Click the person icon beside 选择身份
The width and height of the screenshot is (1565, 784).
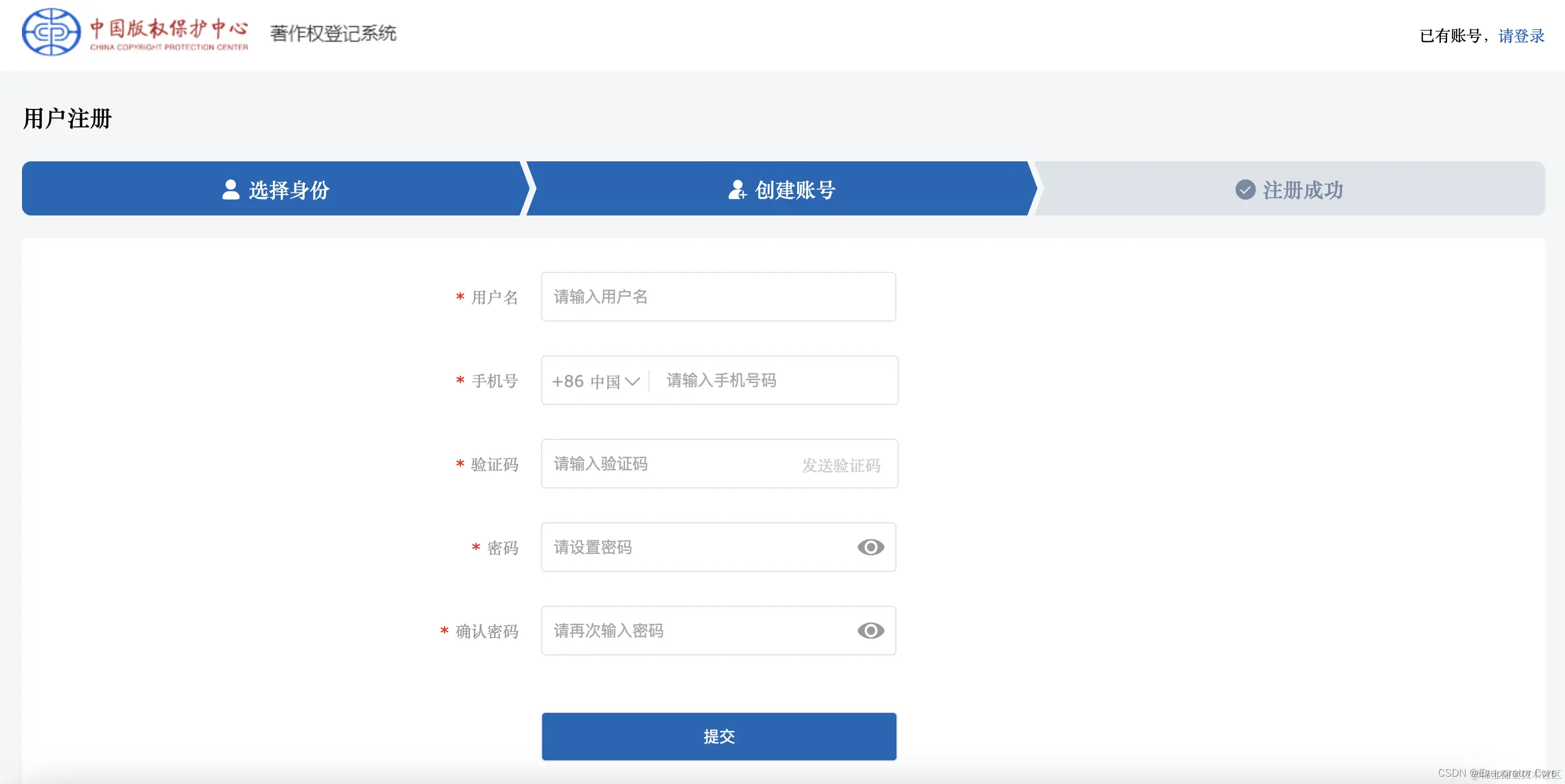coord(231,190)
